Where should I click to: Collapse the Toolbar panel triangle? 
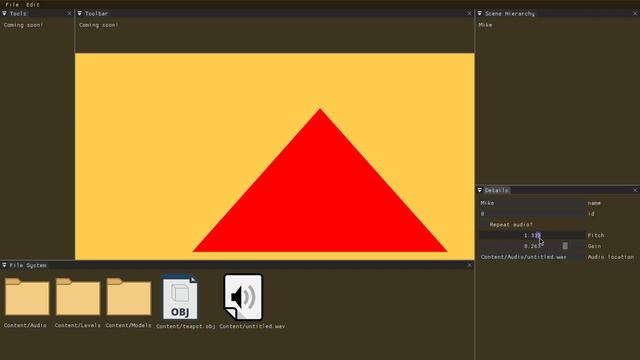tap(80, 13)
